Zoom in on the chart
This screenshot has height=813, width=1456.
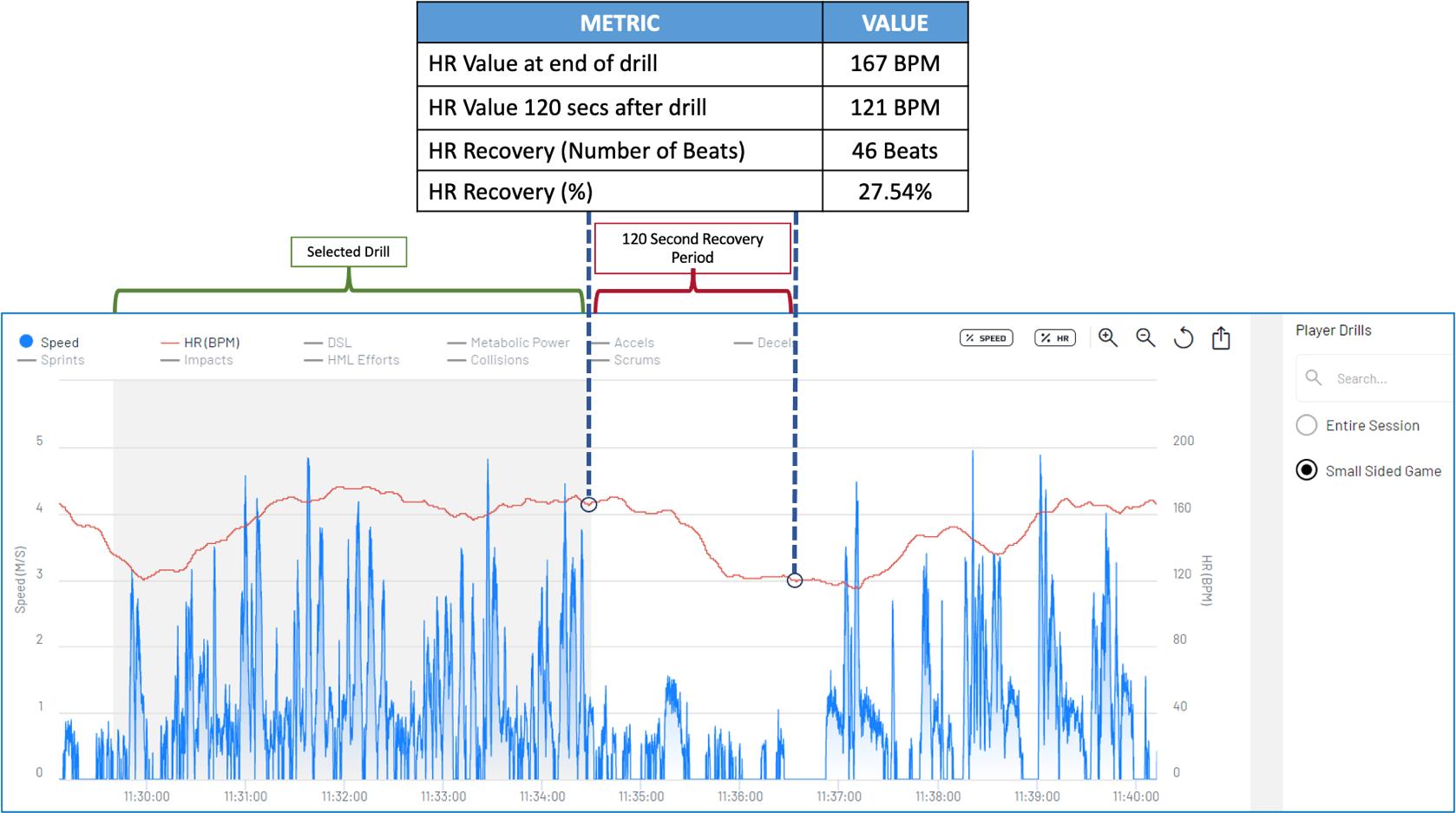tap(1108, 338)
